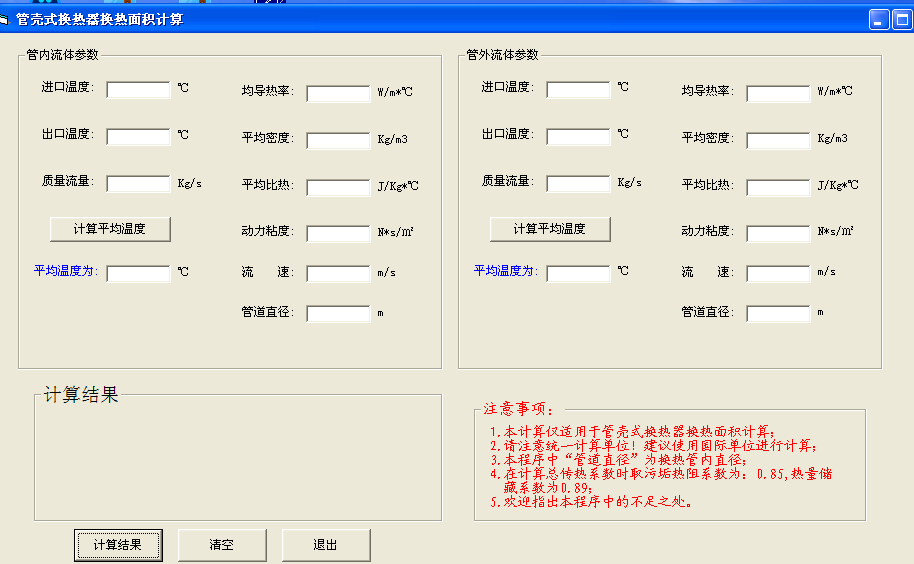Focus 平均密度 field in 管外流体参数
This screenshot has width=914, height=564.
[x=778, y=140]
